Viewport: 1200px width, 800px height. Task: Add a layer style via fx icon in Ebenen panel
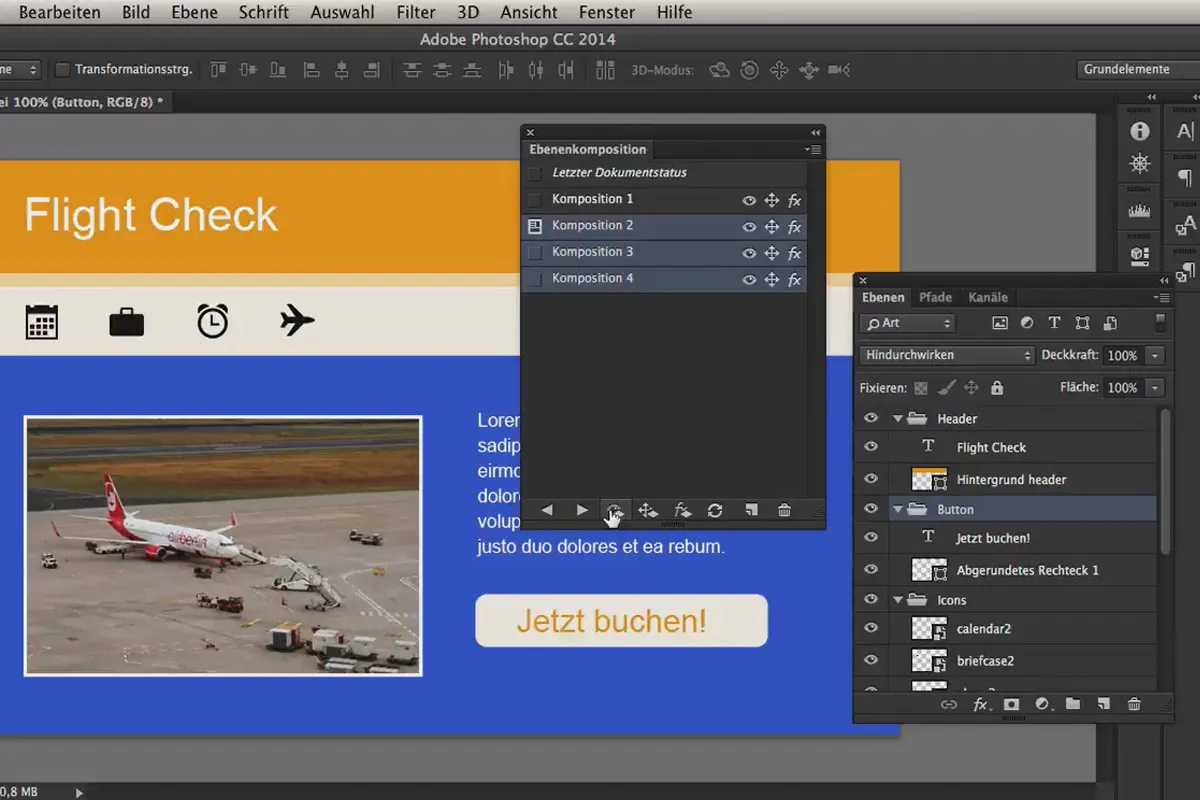tap(981, 704)
